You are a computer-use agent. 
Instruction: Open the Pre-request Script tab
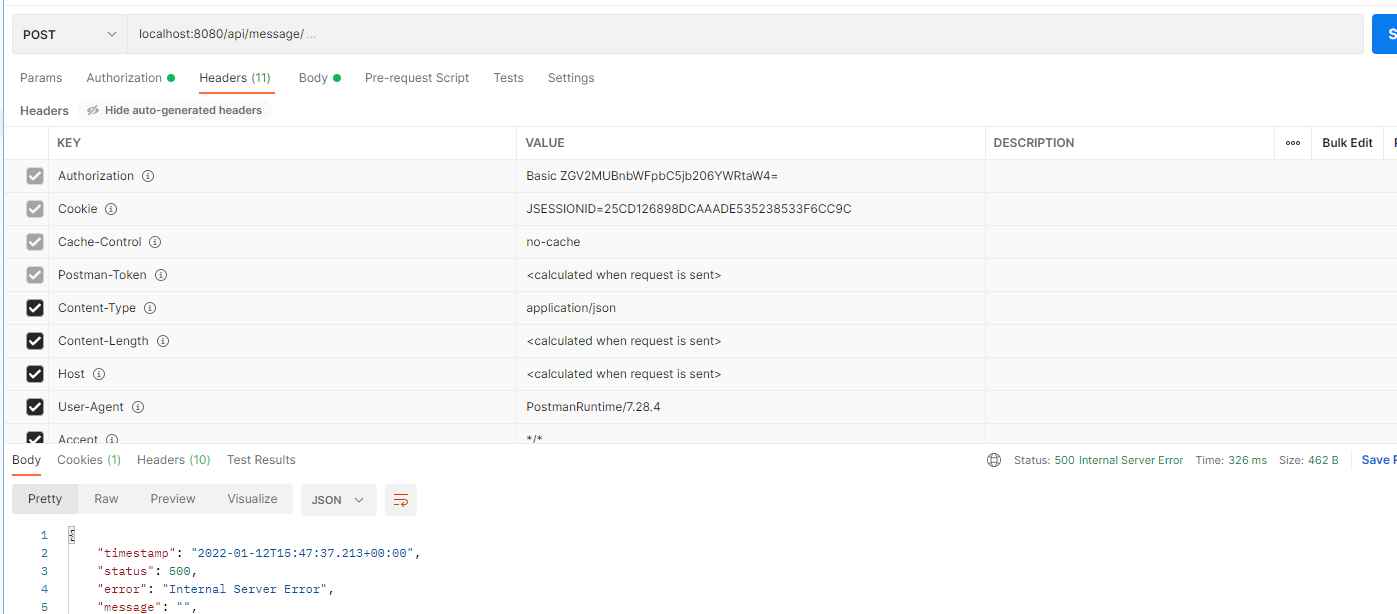click(x=416, y=78)
